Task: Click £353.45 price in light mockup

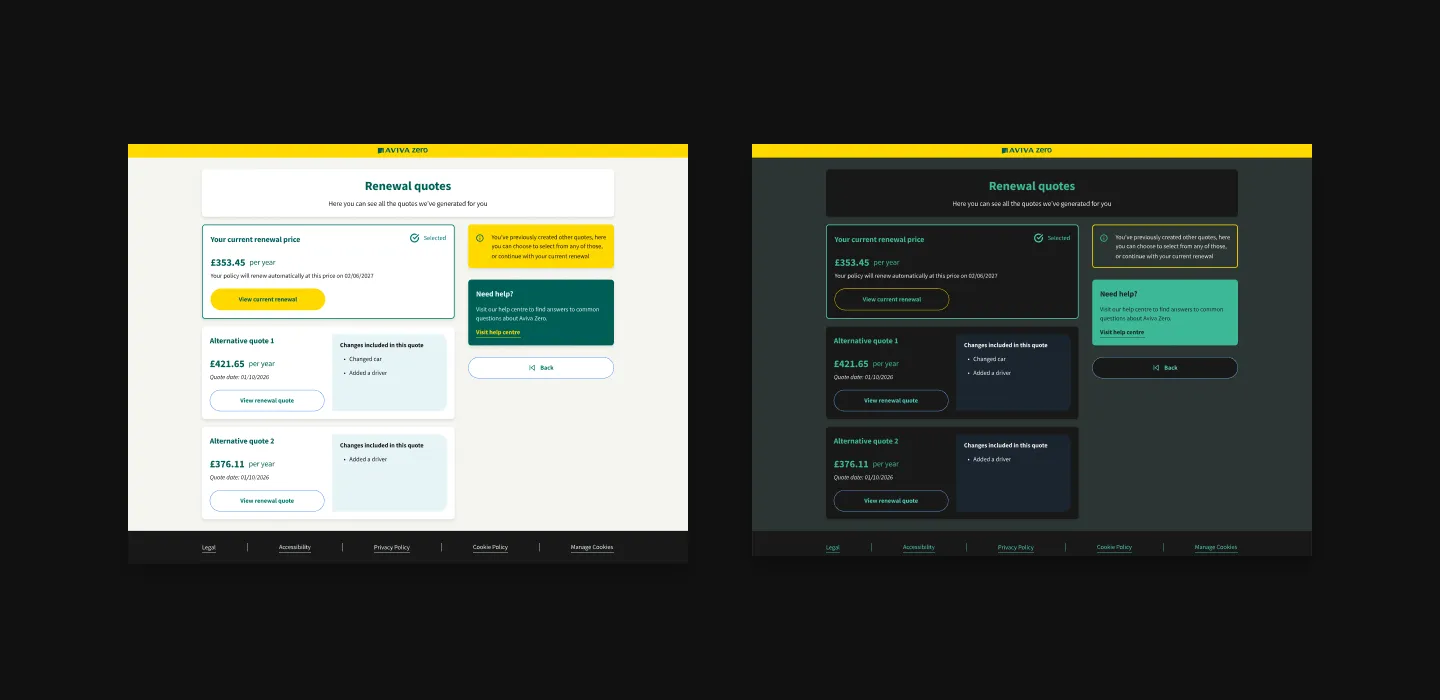Action: point(228,263)
